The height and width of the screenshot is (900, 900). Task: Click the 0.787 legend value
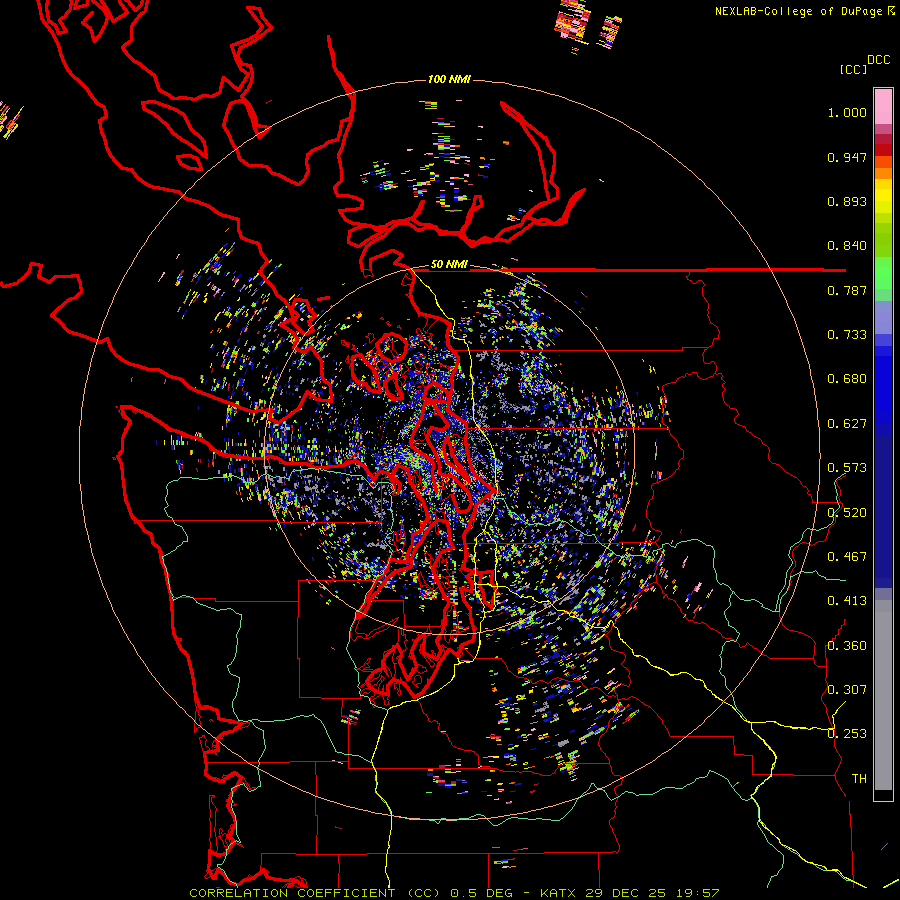tap(847, 290)
